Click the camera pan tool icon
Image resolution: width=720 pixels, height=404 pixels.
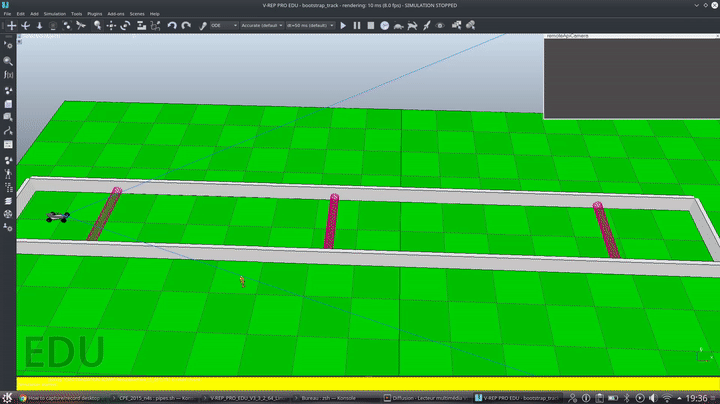(x=12, y=25)
